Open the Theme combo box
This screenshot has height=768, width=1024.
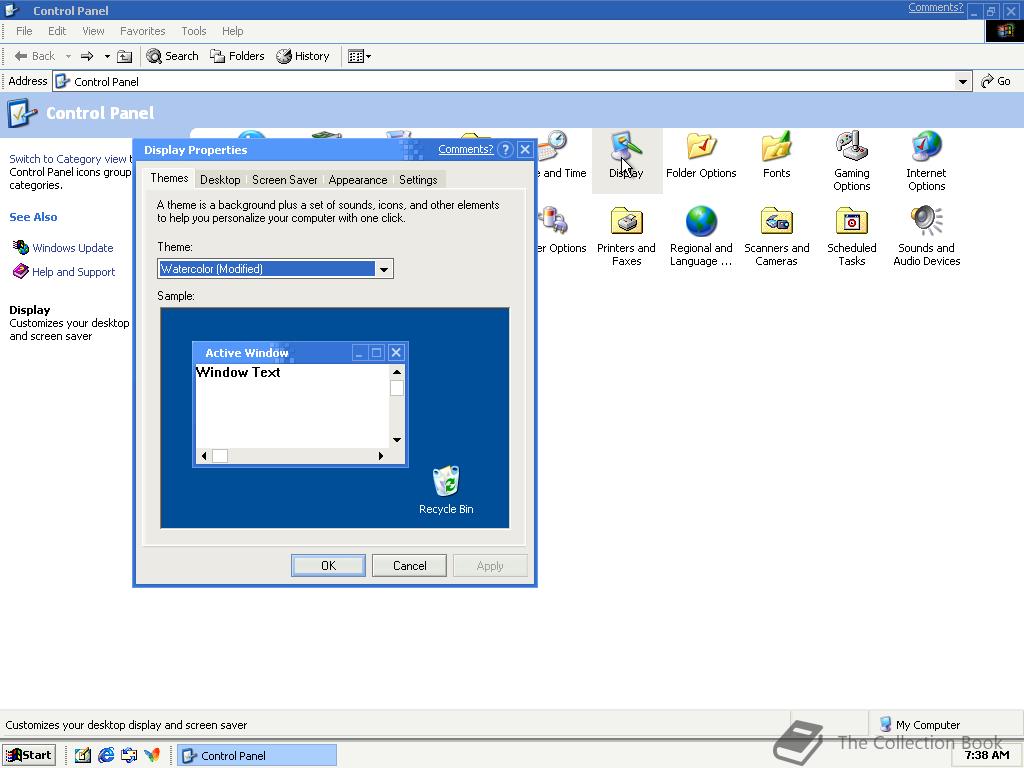tap(275, 268)
